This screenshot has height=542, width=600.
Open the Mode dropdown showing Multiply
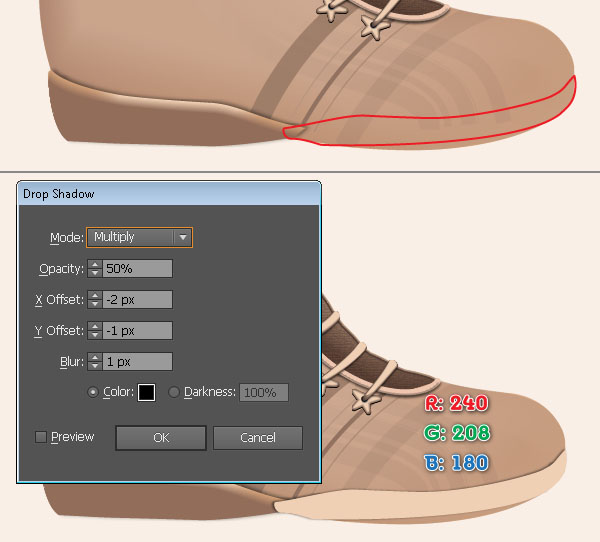coord(139,237)
